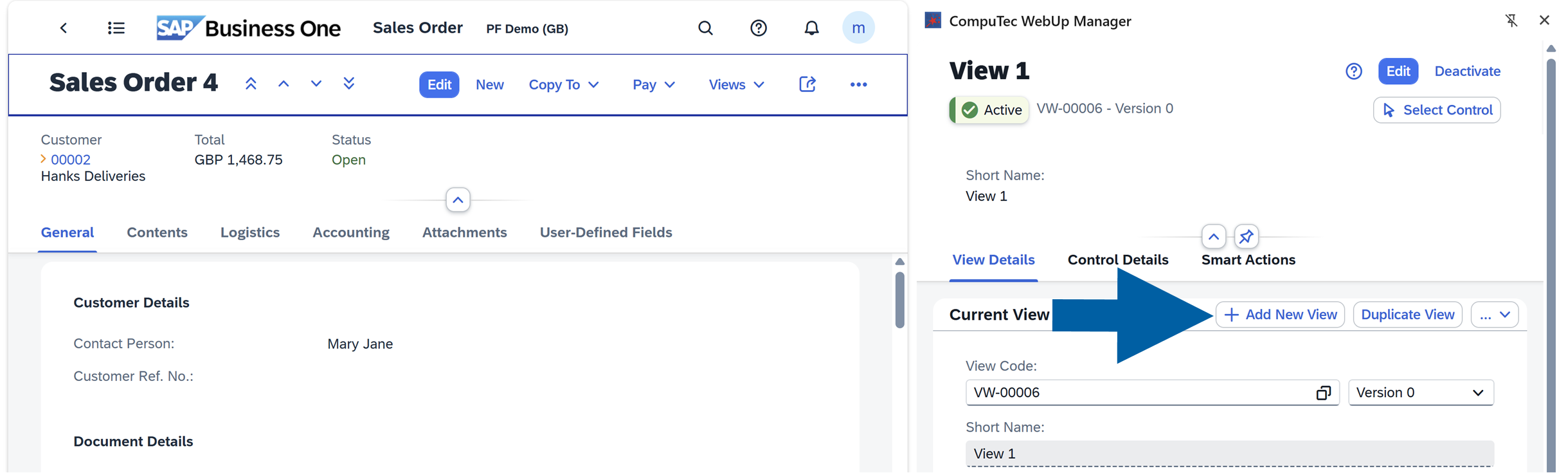Go to previous sales order record

[x=284, y=84]
